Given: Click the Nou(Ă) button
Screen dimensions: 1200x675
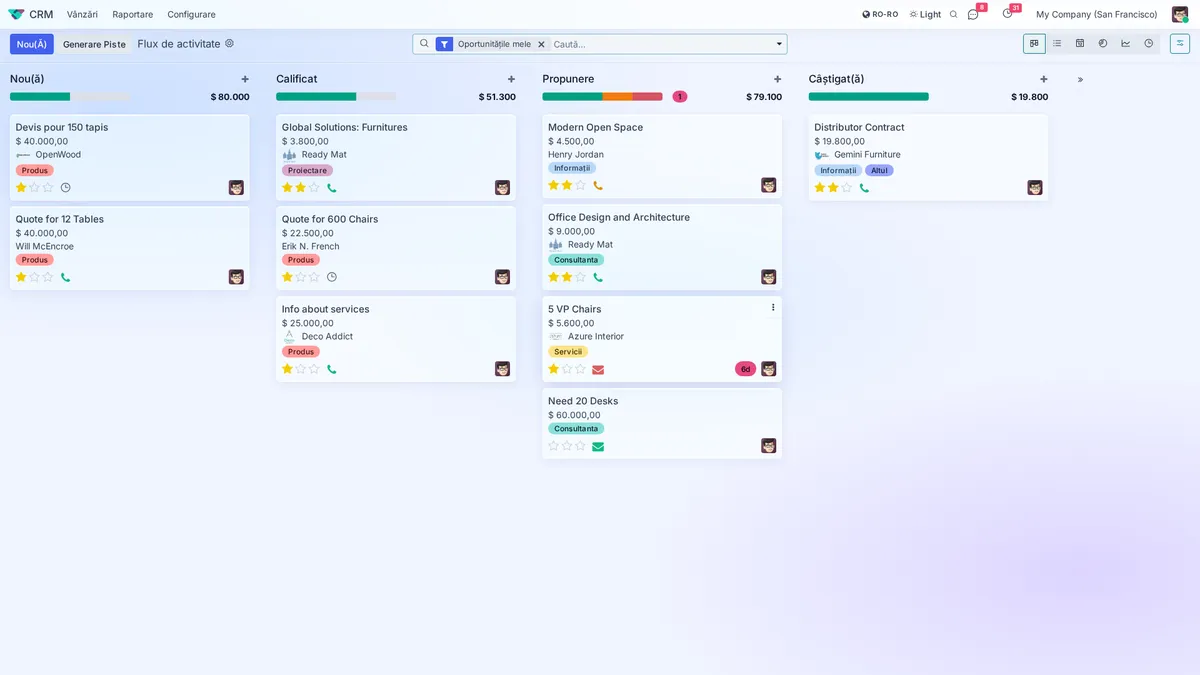Looking at the screenshot, I should [x=32, y=43].
